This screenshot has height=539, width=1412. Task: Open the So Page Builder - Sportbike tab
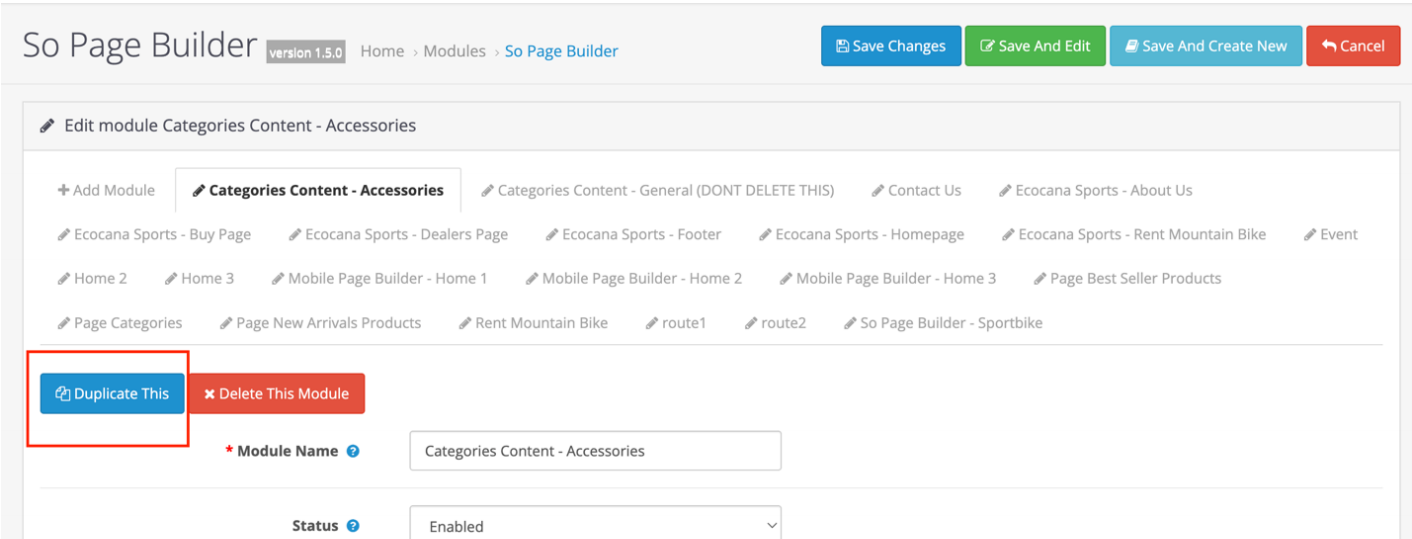point(943,323)
